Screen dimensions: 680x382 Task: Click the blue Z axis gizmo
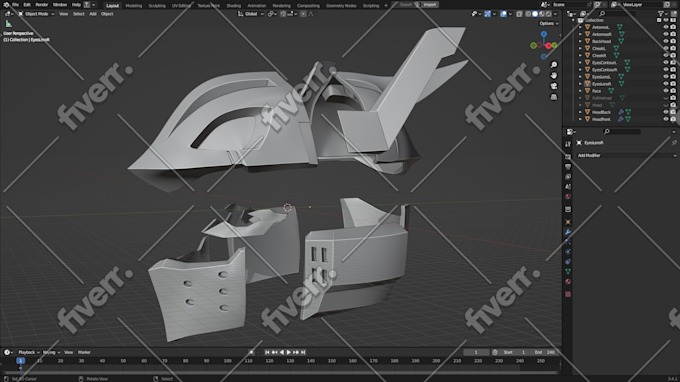(543, 34)
